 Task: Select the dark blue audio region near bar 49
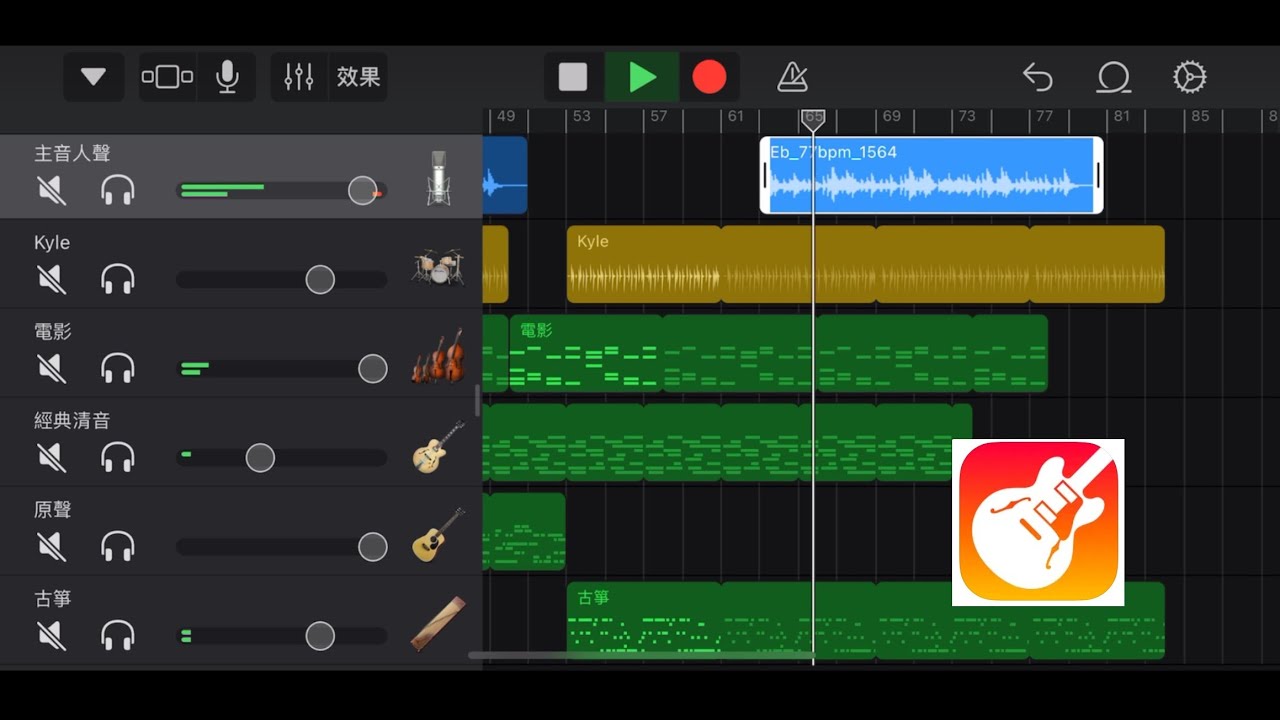[x=505, y=175]
